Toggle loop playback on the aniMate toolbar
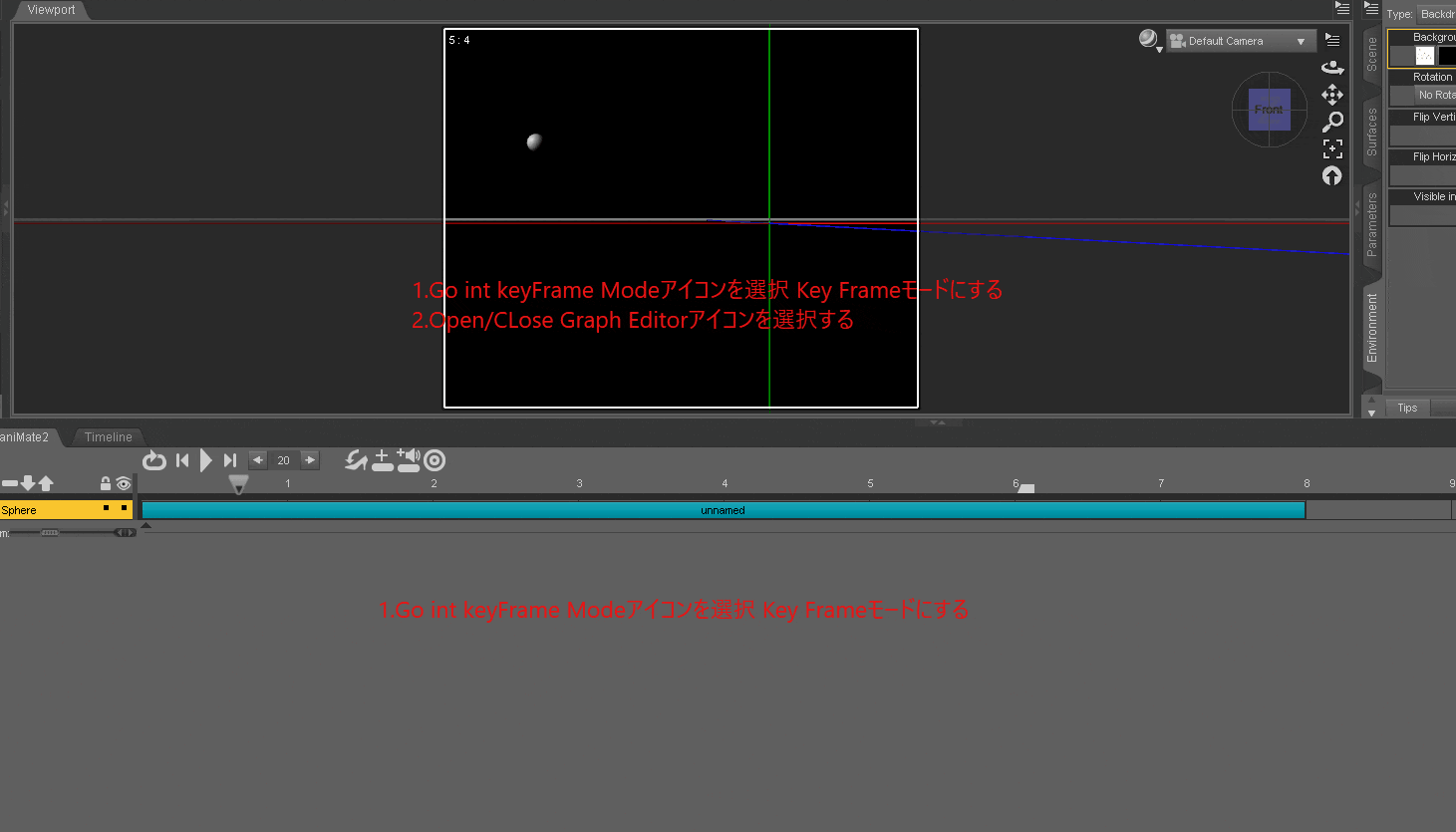This screenshot has width=1456, height=832. (x=154, y=460)
